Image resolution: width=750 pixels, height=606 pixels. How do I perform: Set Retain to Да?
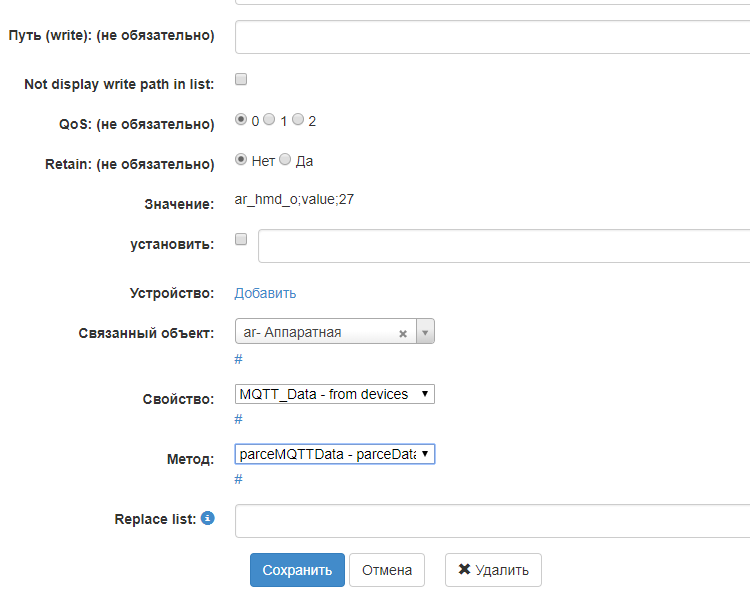[285, 159]
